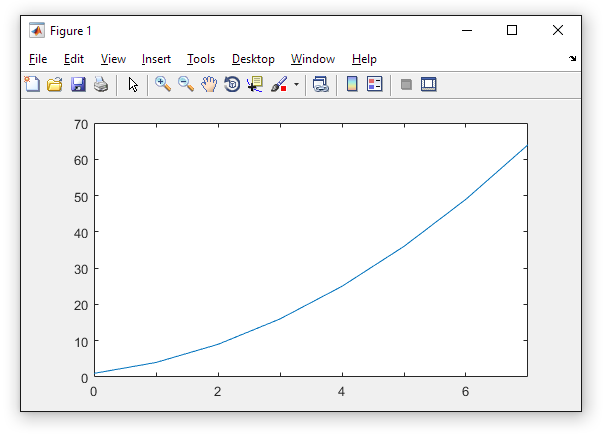Activate the Zoom In magnifier
The height and width of the screenshot is (436, 608).
click(x=163, y=84)
